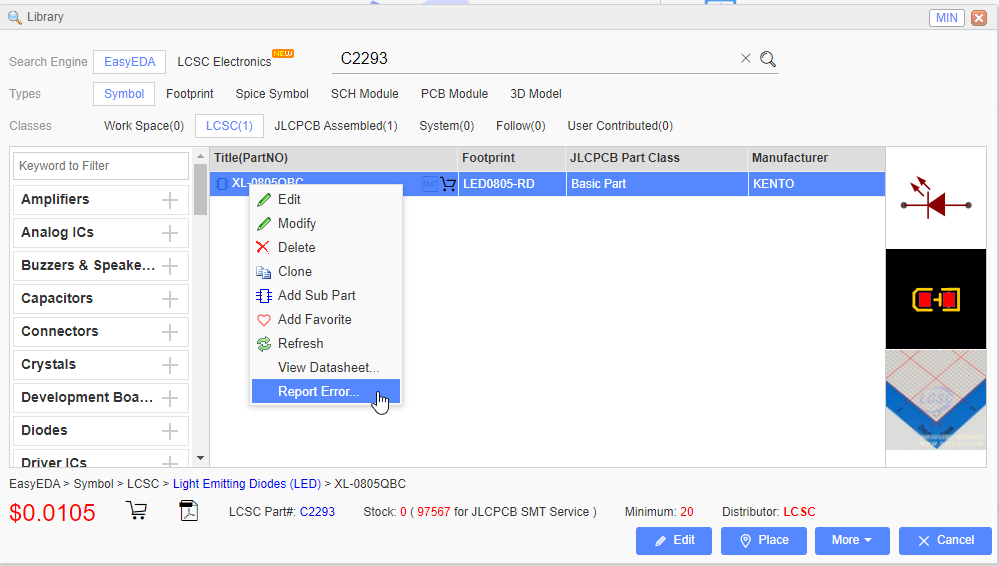Select the Spice Symbol type

tap(272, 94)
